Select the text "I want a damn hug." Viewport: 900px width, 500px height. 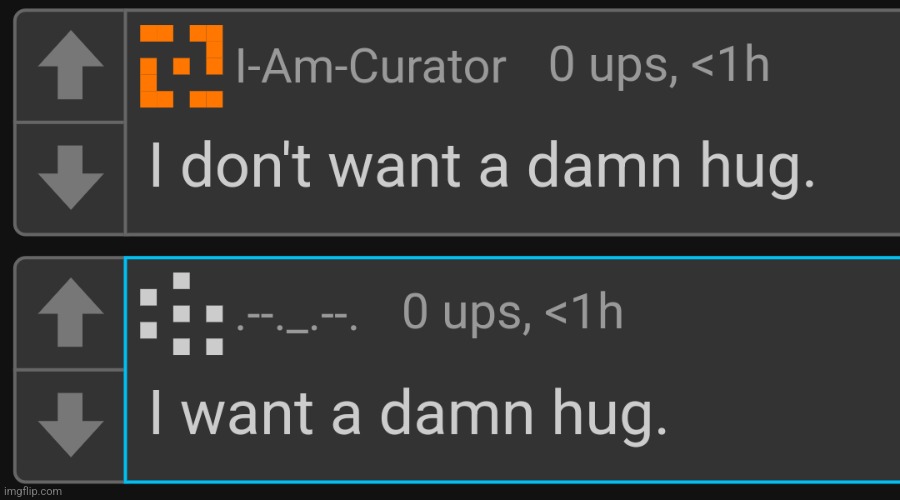[409, 415]
